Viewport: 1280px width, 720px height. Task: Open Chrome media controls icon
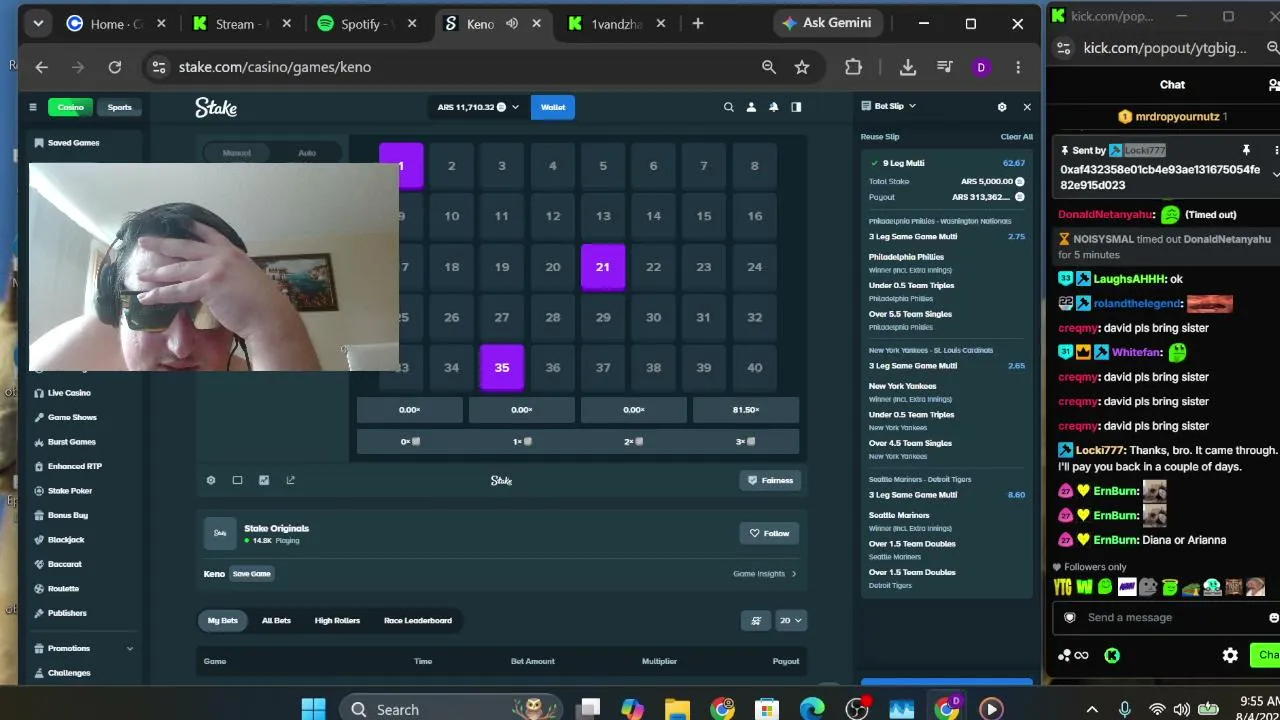(x=945, y=67)
